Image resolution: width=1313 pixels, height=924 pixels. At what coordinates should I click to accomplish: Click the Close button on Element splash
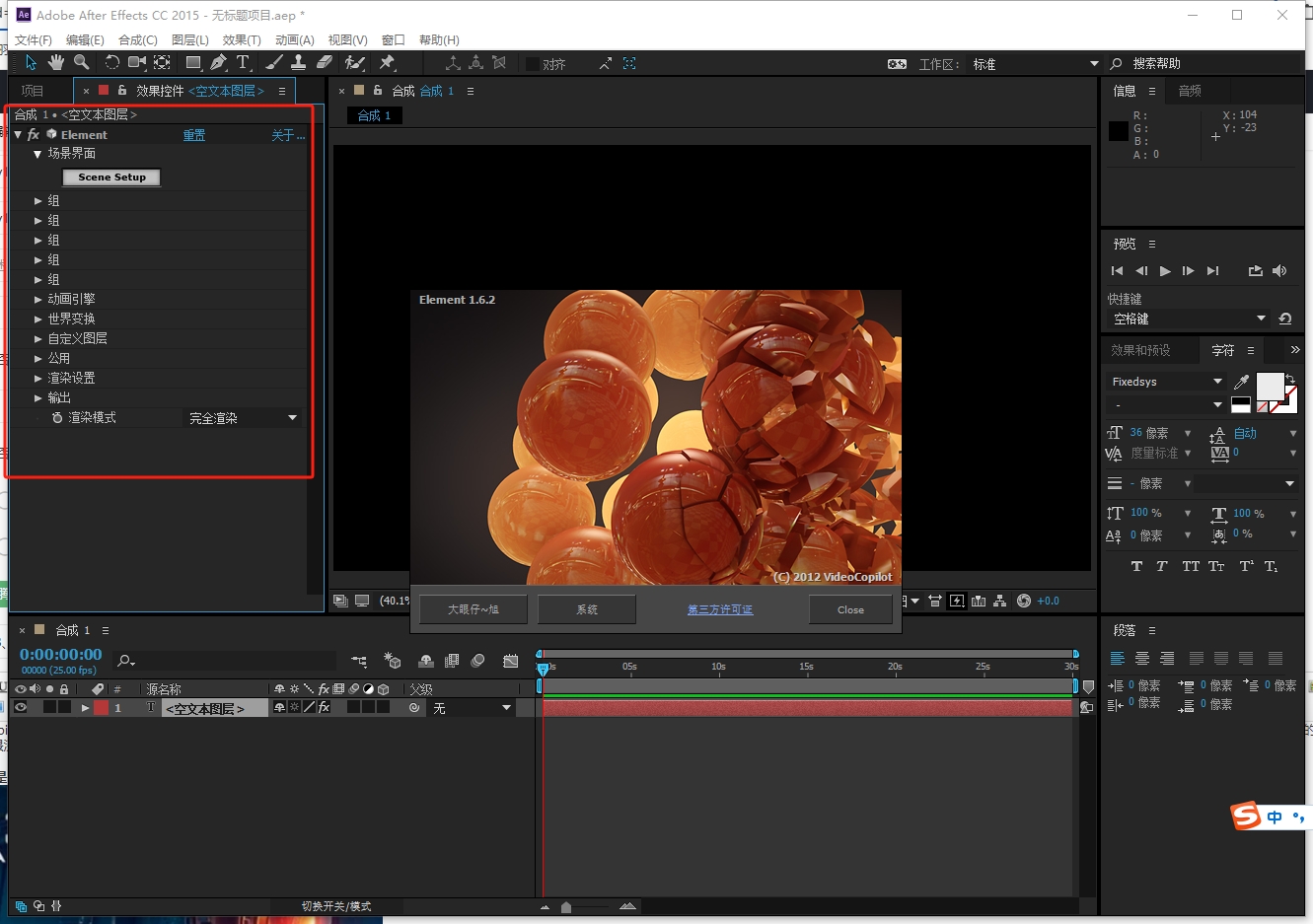(x=850, y=609)
